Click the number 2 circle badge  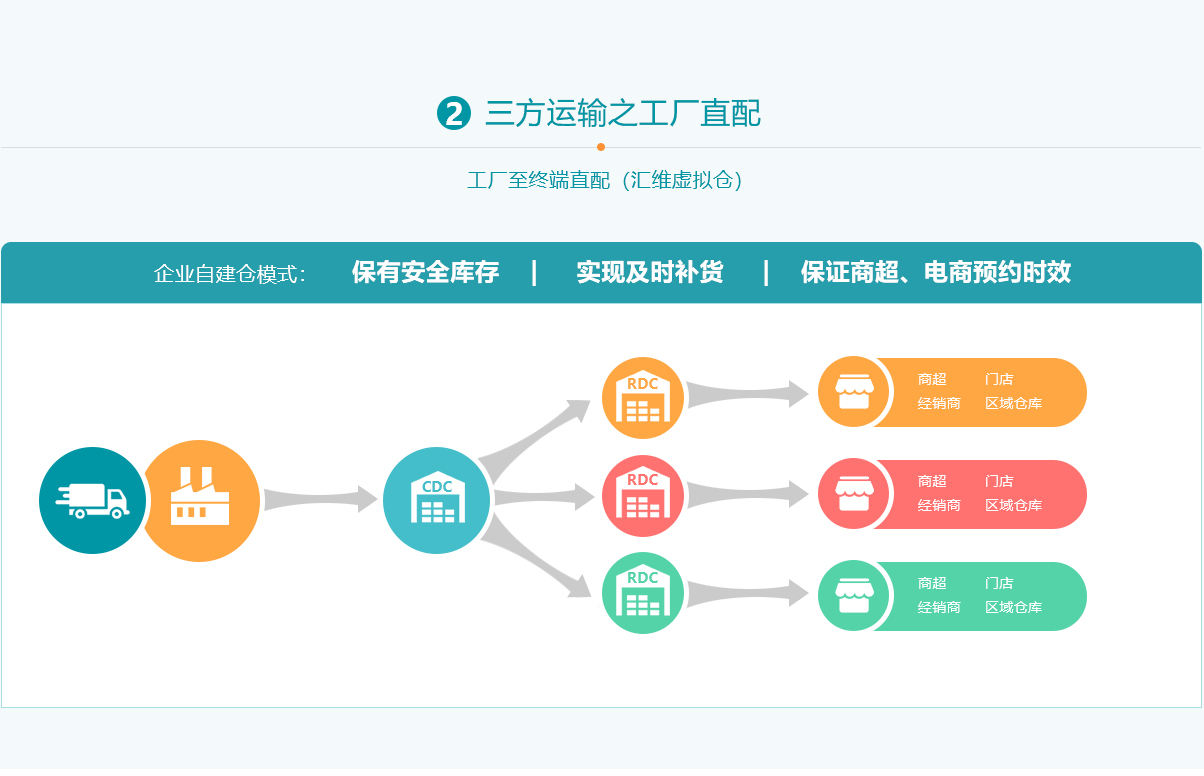pos(454,114)
